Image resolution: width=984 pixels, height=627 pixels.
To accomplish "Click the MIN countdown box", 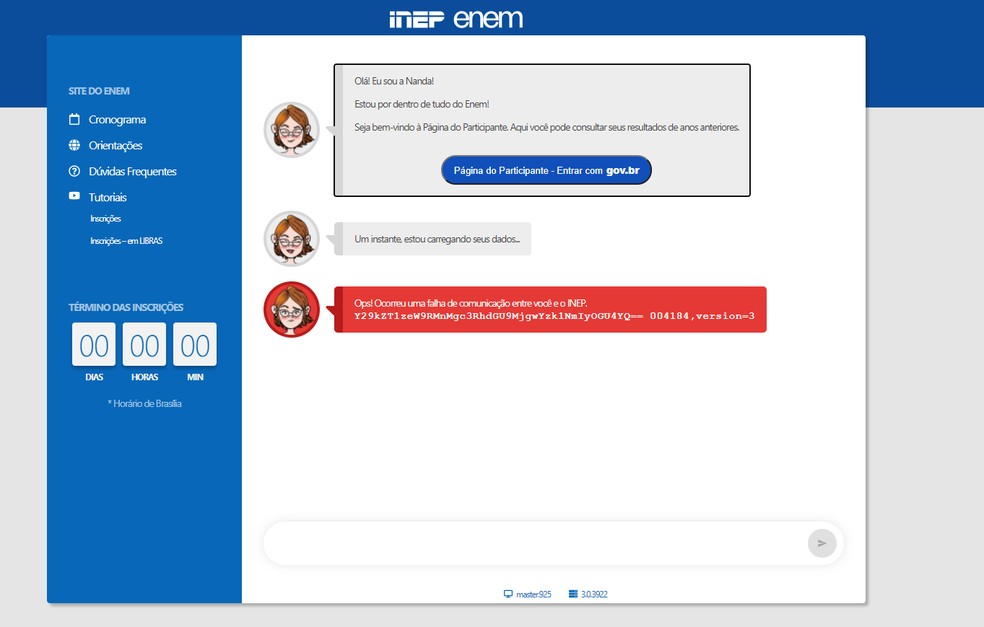I will 195,346.
